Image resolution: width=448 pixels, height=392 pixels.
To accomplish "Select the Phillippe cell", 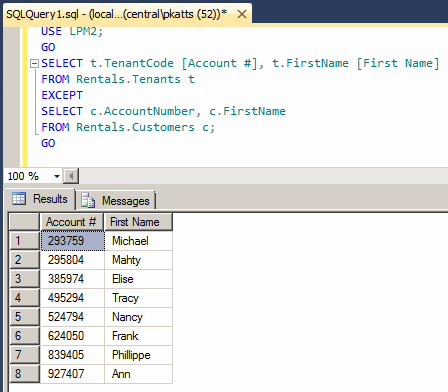I will pyautogui.click(x=138, y=355).
